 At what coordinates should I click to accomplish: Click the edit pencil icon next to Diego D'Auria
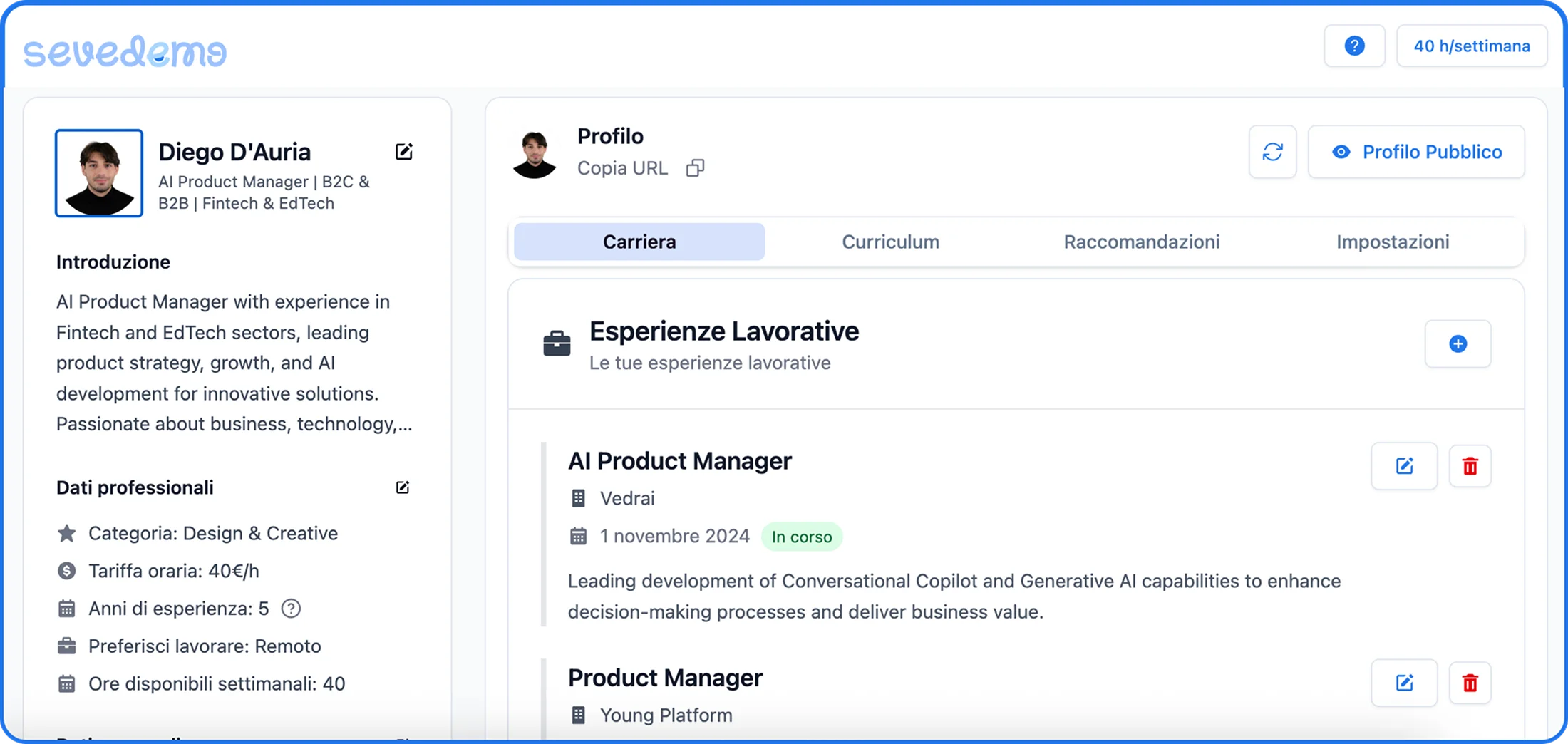point(404,151)
